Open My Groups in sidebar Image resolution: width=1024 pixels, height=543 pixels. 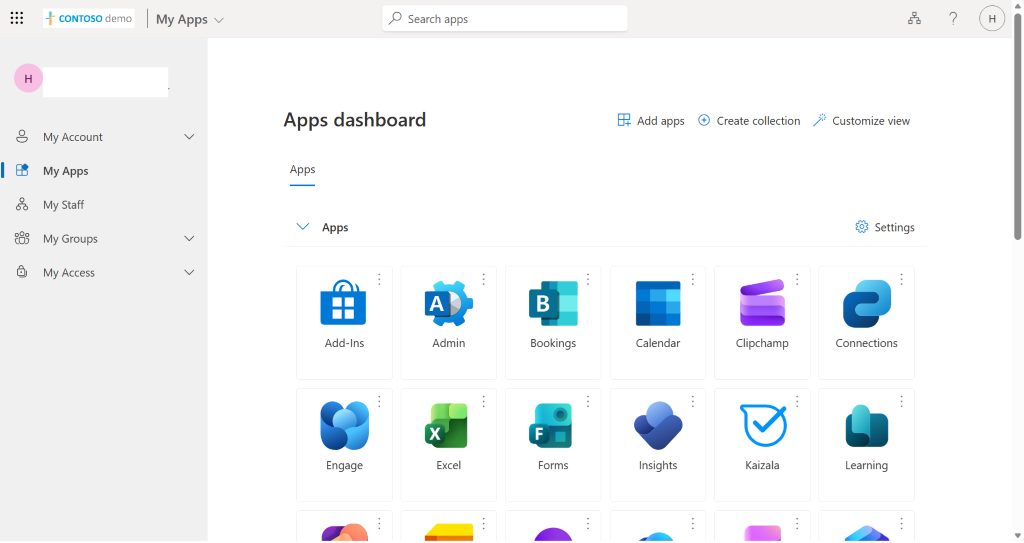click(x=104, y=239)
